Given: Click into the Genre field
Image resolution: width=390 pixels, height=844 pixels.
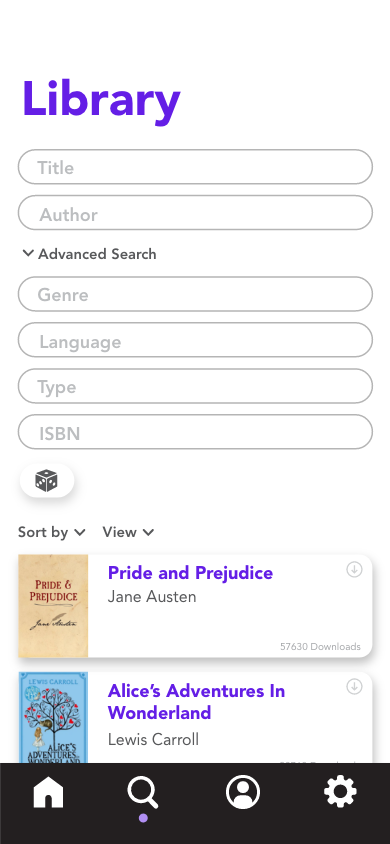Looking at the screenshot, I should click(x=195, y=294).
